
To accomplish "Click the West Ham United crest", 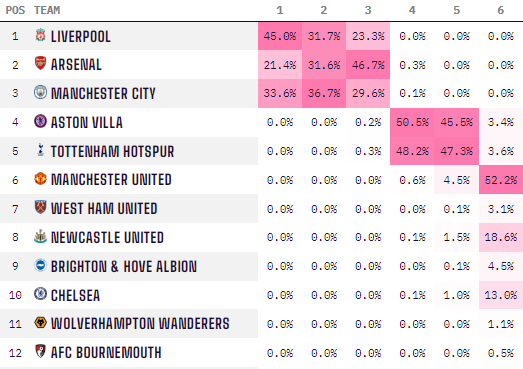I will (40, 208).
